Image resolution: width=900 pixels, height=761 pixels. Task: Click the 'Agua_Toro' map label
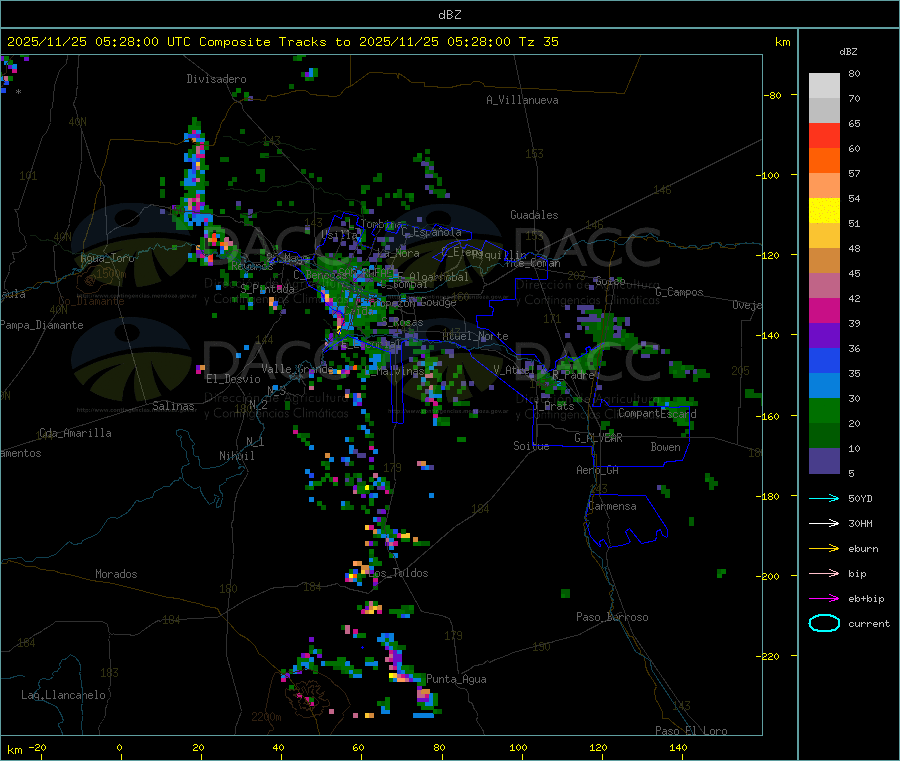point(107,258)
